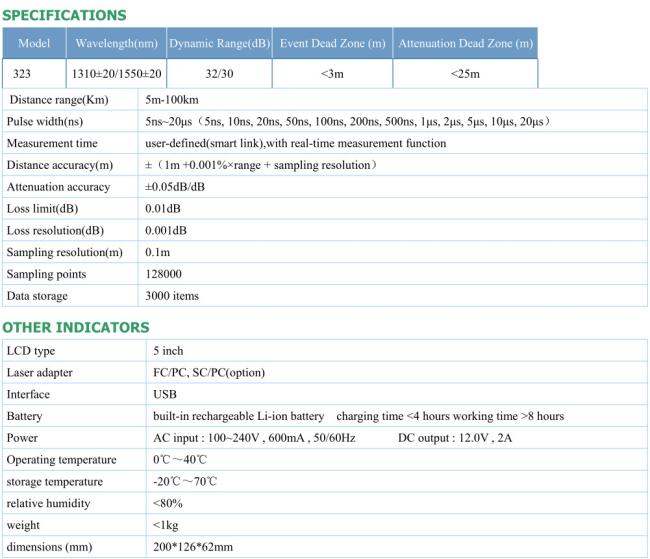650x559 pixels.
Task: Select the Model column header
Action: 34,43
